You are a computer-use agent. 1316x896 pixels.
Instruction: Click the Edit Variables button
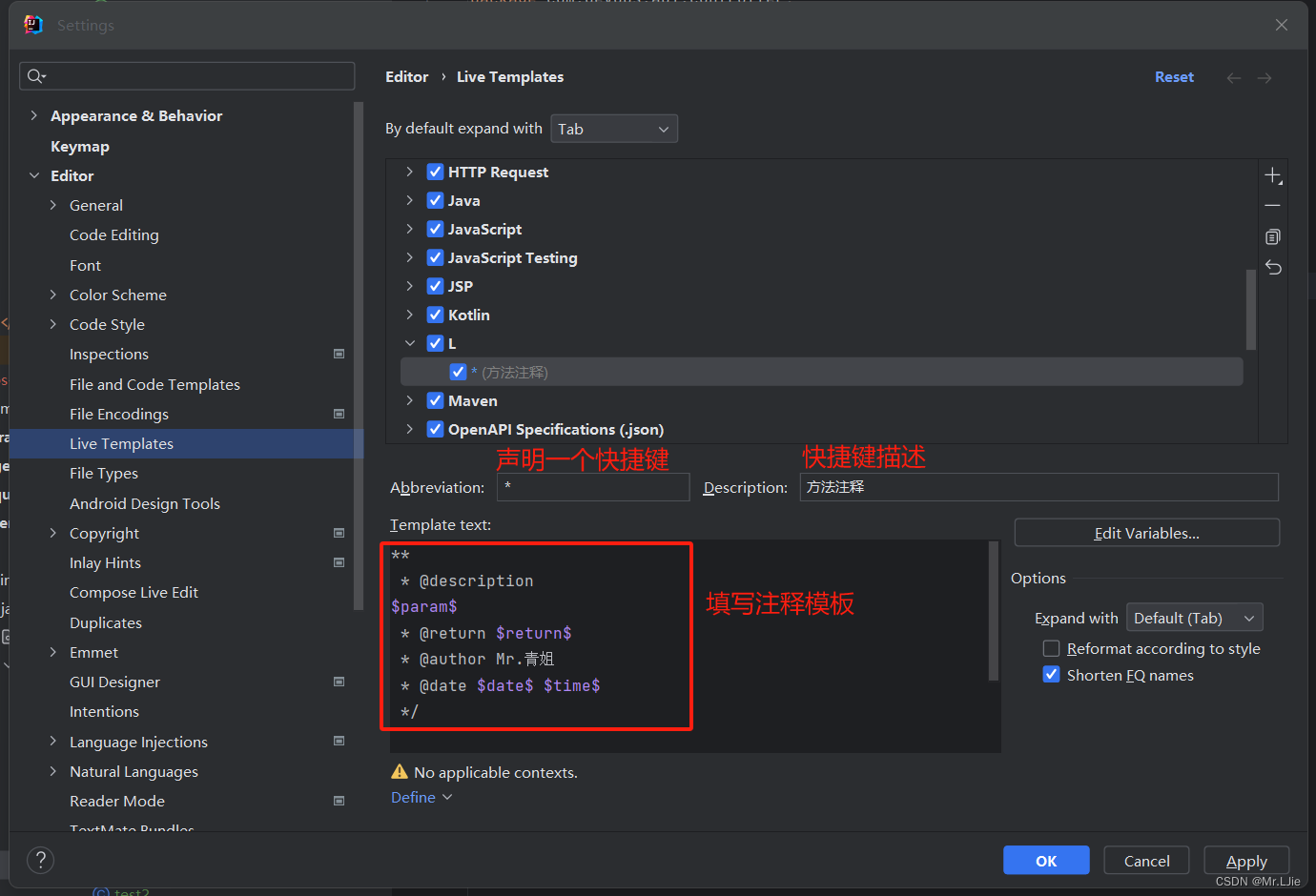point(1146,533)
